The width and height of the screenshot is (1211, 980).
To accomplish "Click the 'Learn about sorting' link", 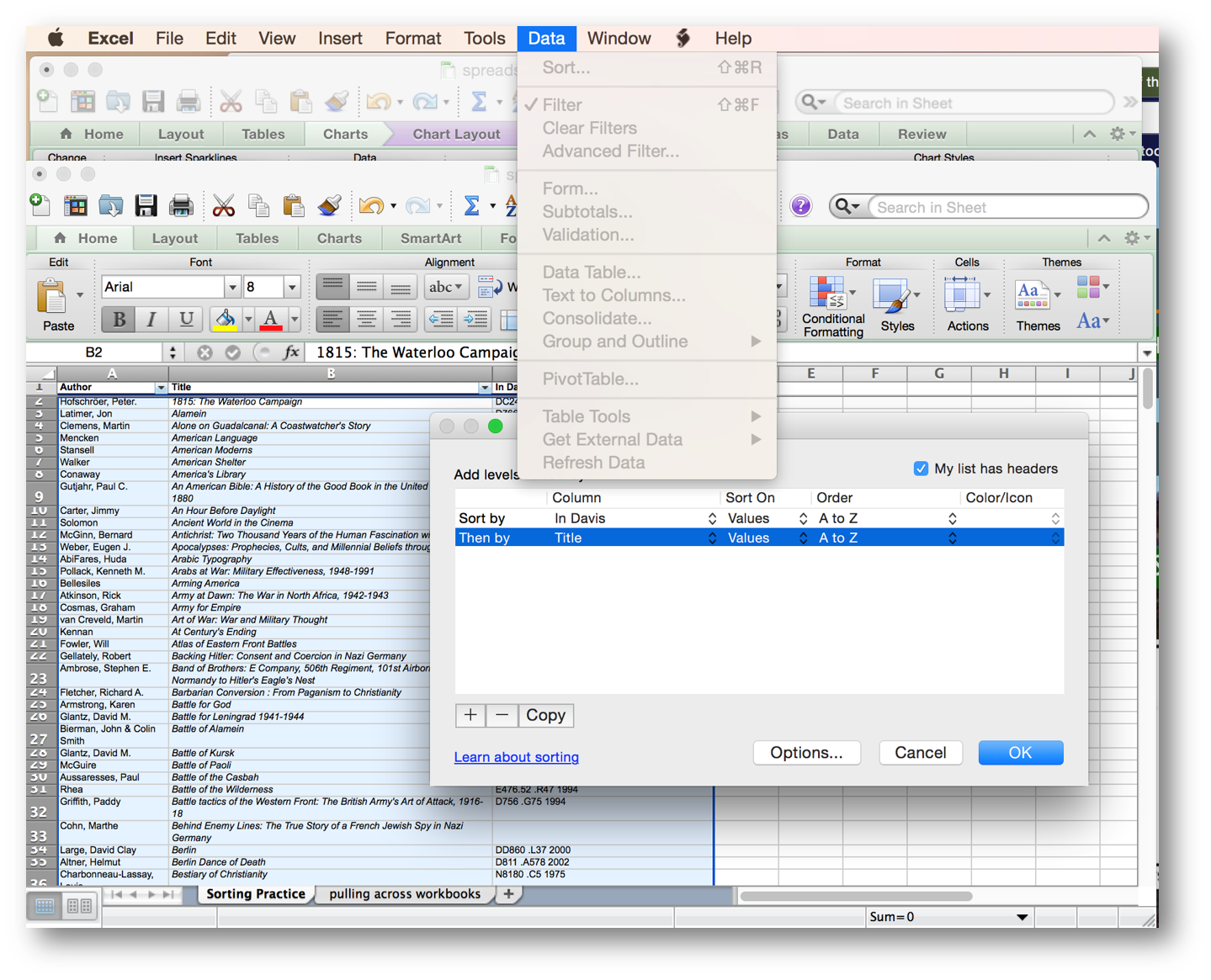I will point(516,757).
